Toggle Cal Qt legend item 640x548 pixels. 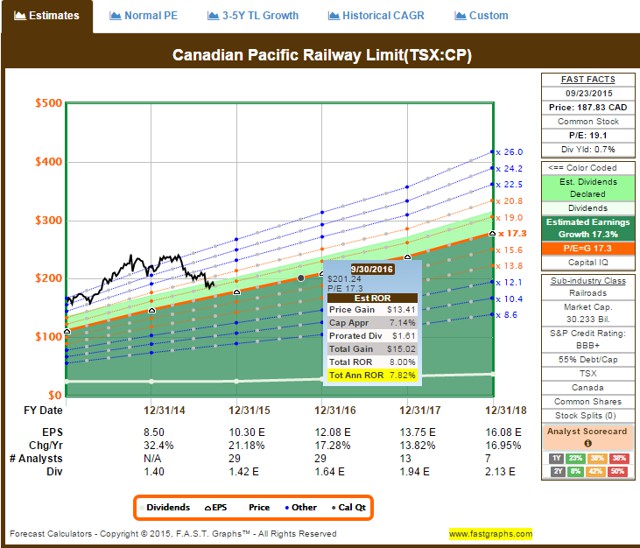coord(349,507)
